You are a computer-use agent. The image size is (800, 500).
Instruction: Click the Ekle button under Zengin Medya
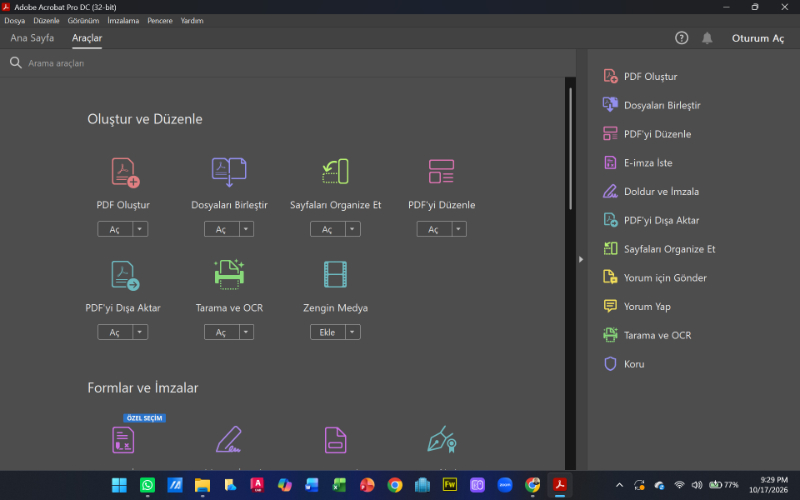click(328, 332)
